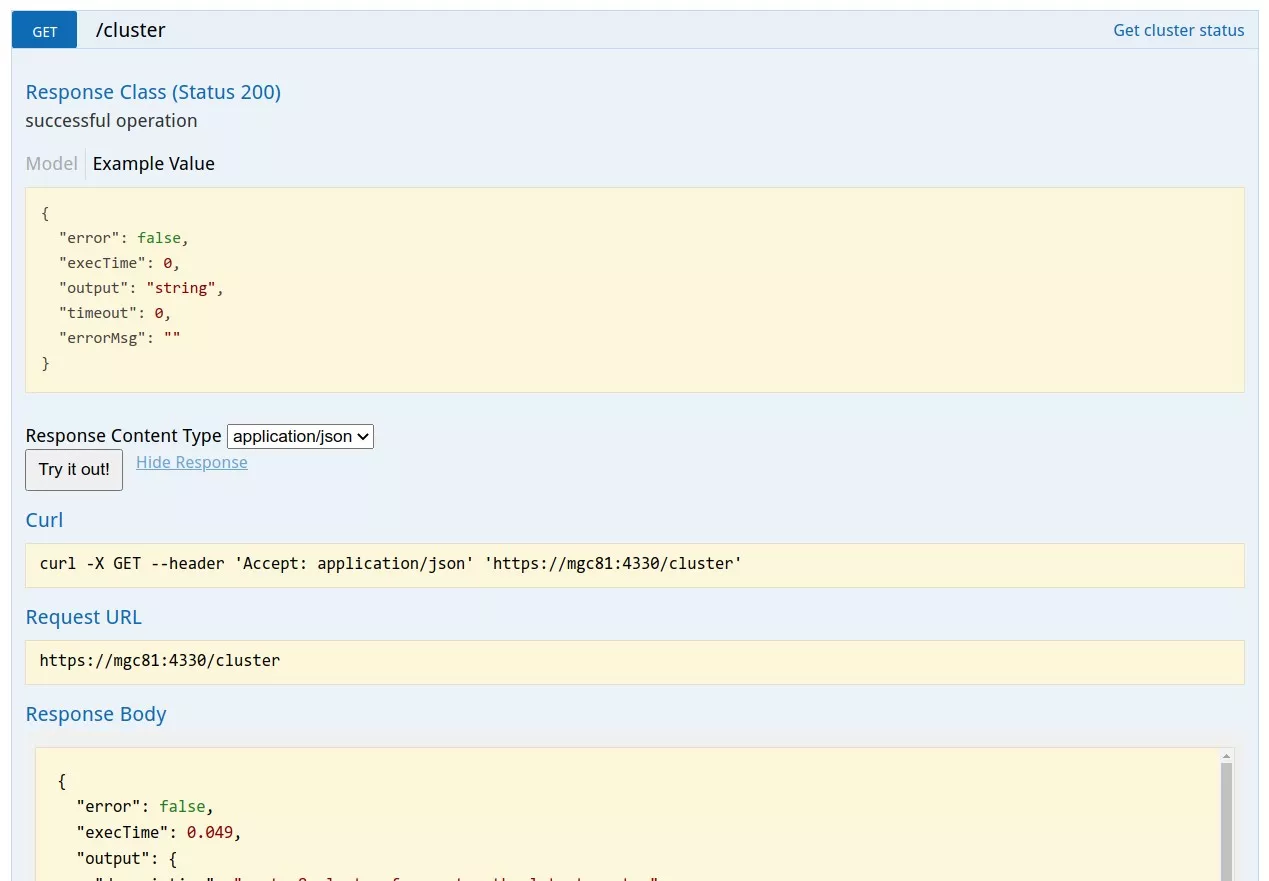
Task: Select the Curl section heading
Action: (x=44, y=519)
